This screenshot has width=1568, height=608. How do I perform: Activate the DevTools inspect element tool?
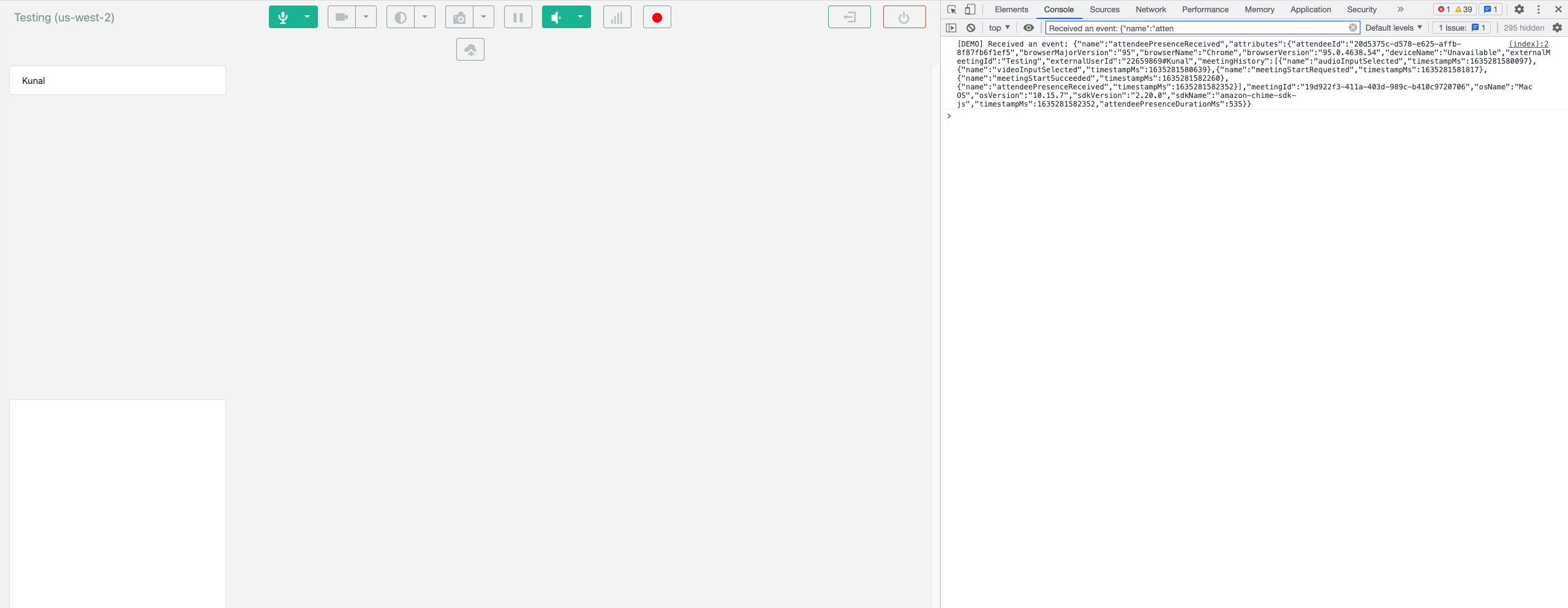point(951,9)
